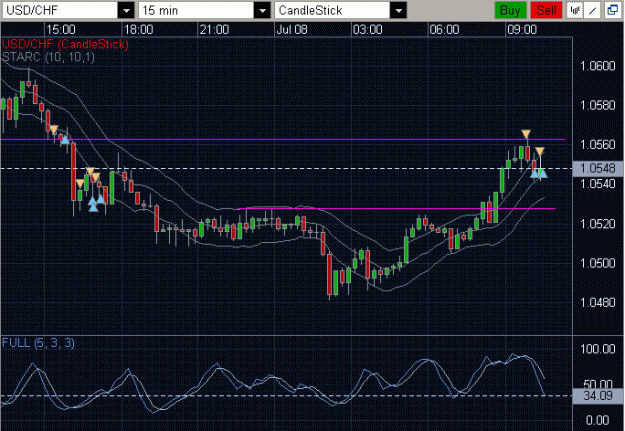
Task: Click the 09:00 time axis label
Action: click(x=522, y=30)
